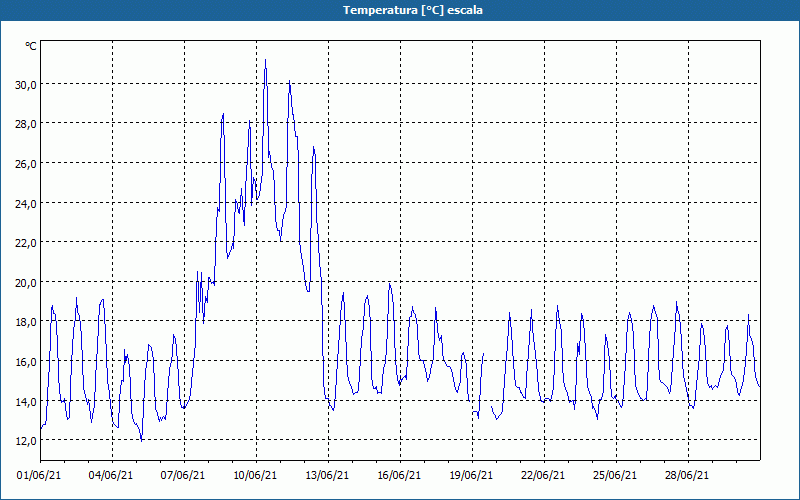Click the 12,0 y-axis value
800x500 pixels.
pos(26,441)
